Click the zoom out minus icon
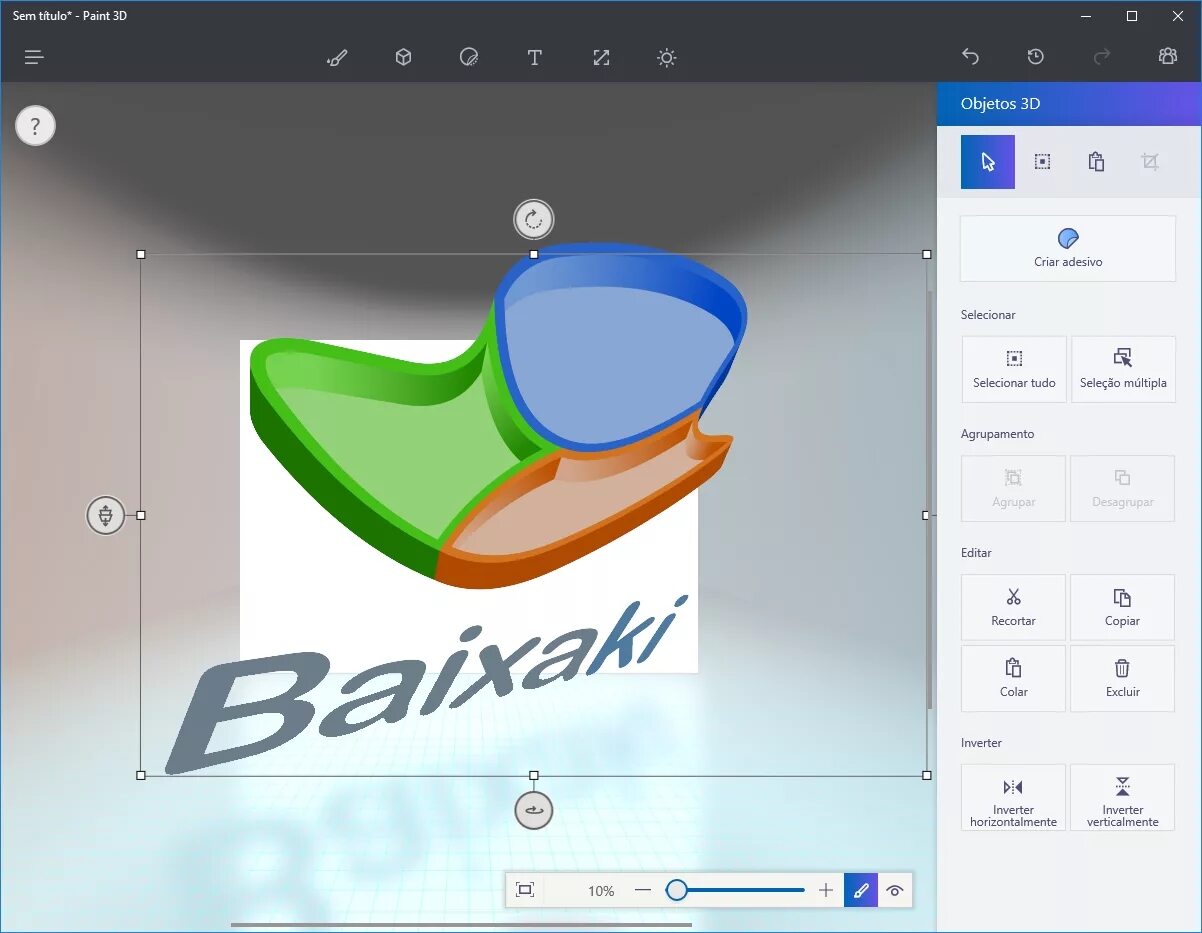This screenshot has width=1202, height=933. coord(643,890)
